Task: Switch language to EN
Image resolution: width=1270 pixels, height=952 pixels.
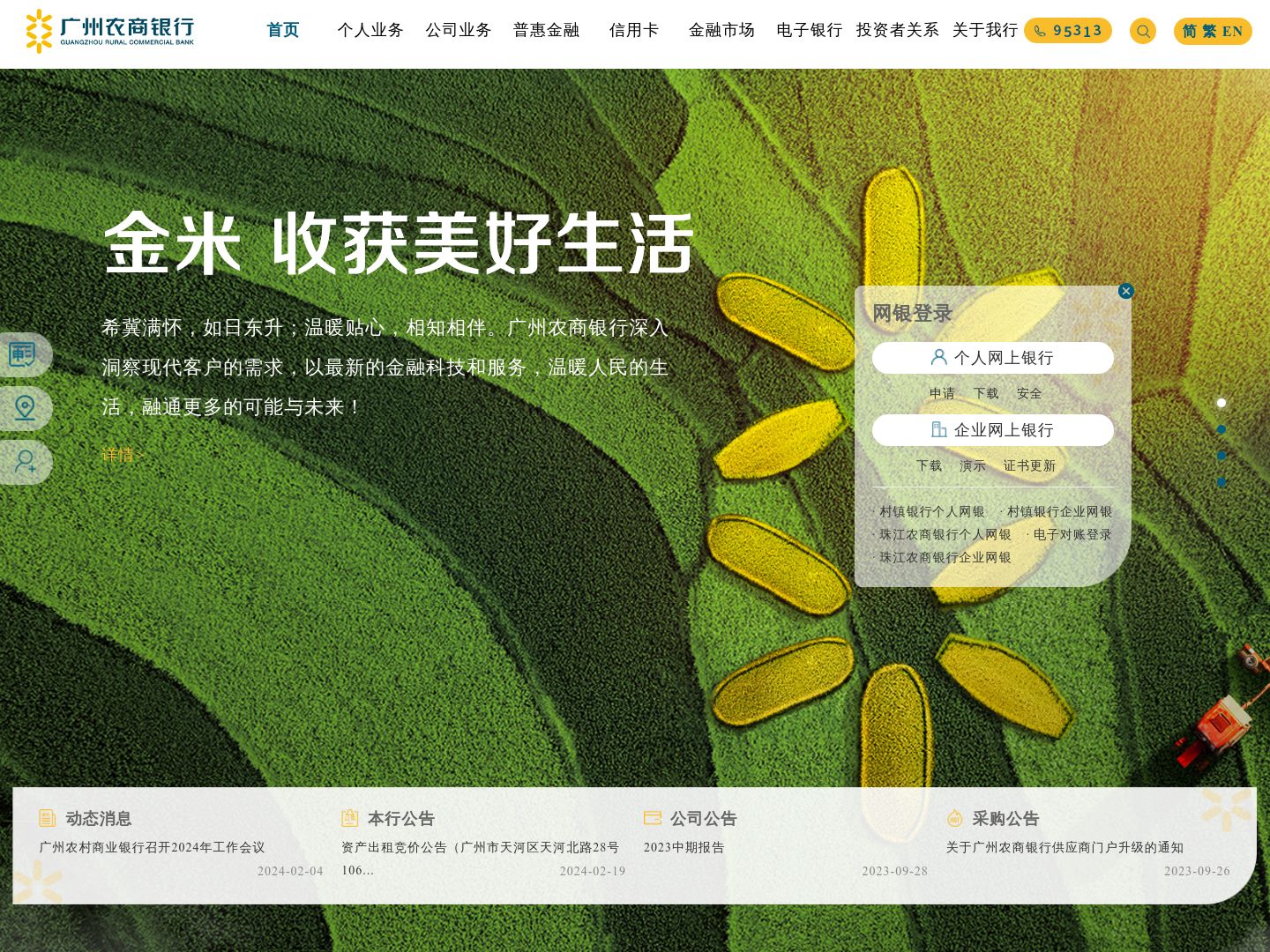Action: 1232,31
